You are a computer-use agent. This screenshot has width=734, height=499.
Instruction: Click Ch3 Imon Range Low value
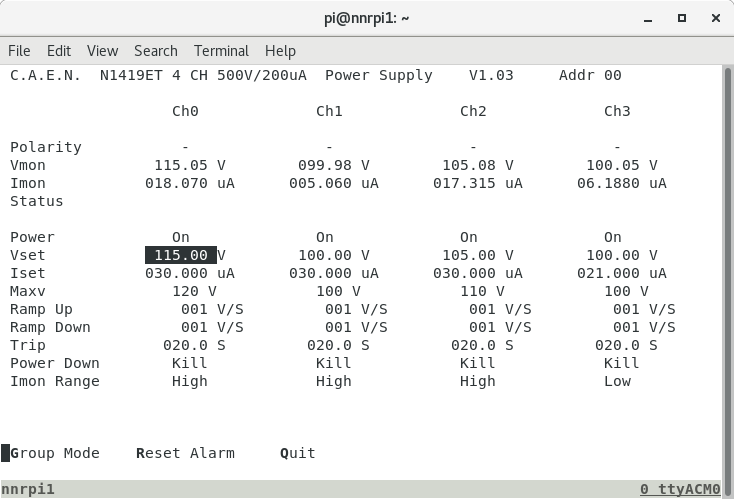(x=617, y=381)
